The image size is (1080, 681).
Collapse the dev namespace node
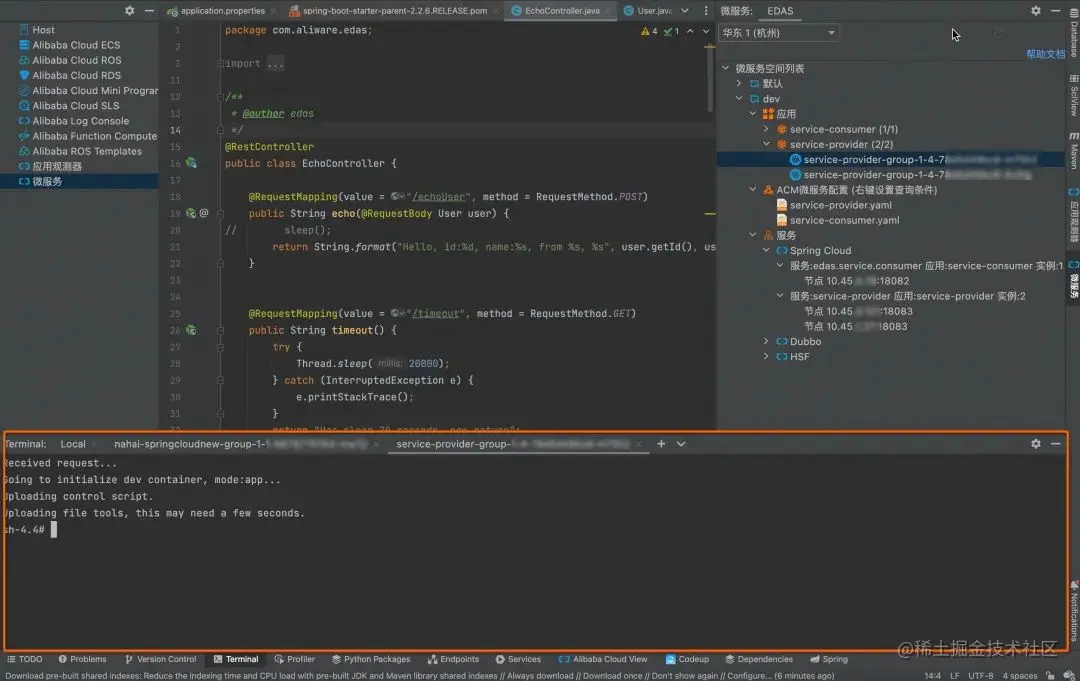739,98
